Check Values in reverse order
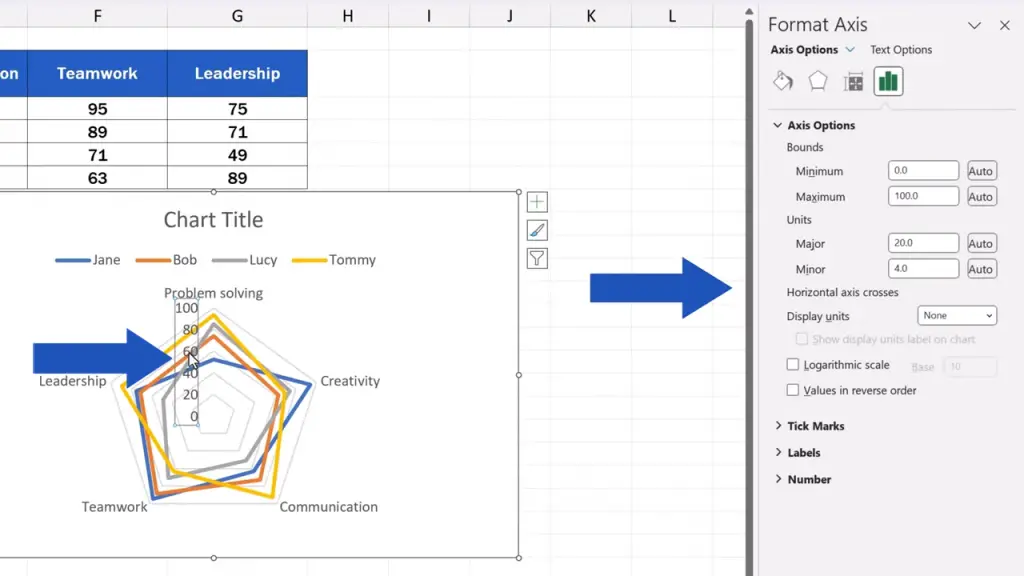1024x576 pixels. [793, 390]
